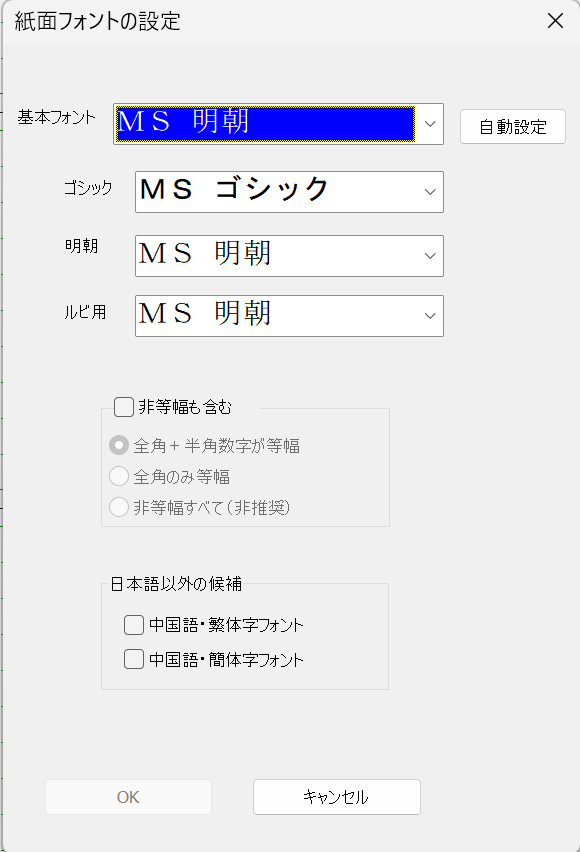The height and width of the screenshot is (852, 580).
Task: Click the 明朝 row's ＭＳ 明朝 text field
Action: coord(277,256)
